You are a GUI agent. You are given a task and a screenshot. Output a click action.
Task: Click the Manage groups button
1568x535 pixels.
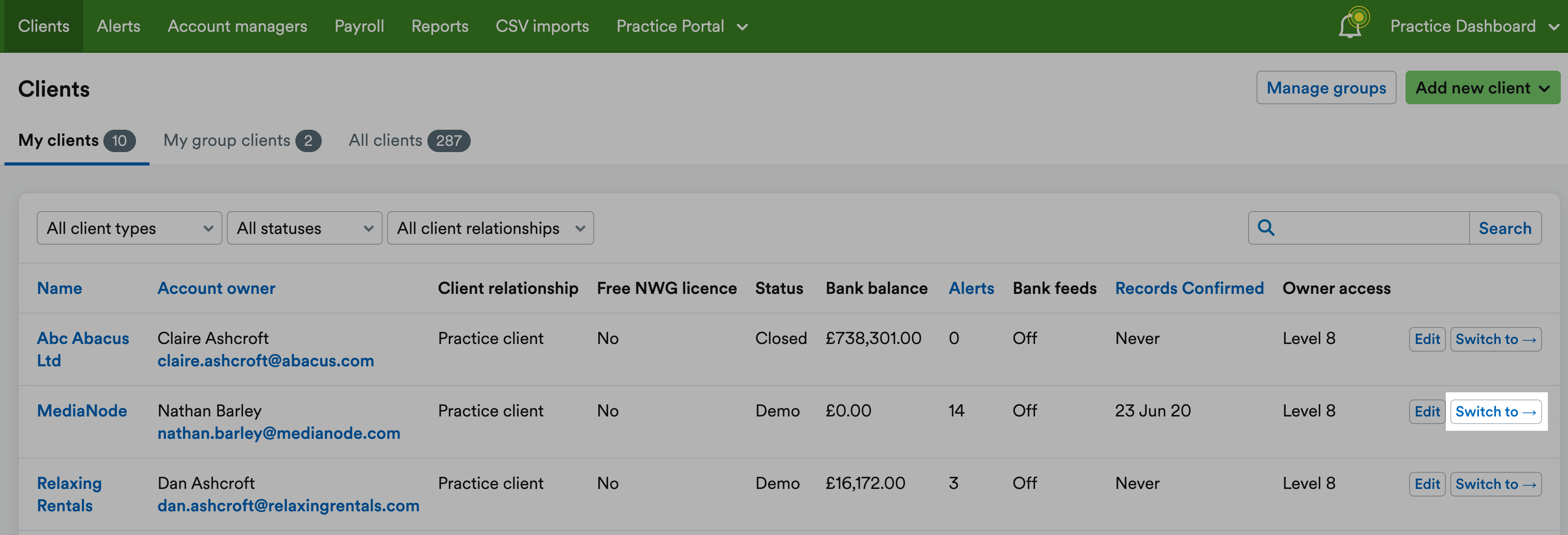[x=1326, y=88]
